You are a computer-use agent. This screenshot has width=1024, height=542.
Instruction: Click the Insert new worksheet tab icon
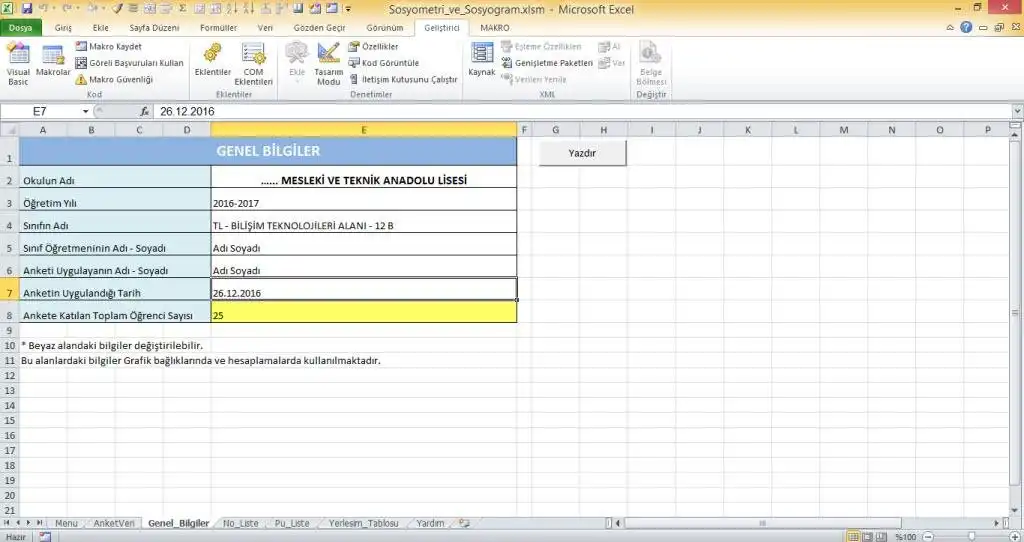click(x=464, y=523)
